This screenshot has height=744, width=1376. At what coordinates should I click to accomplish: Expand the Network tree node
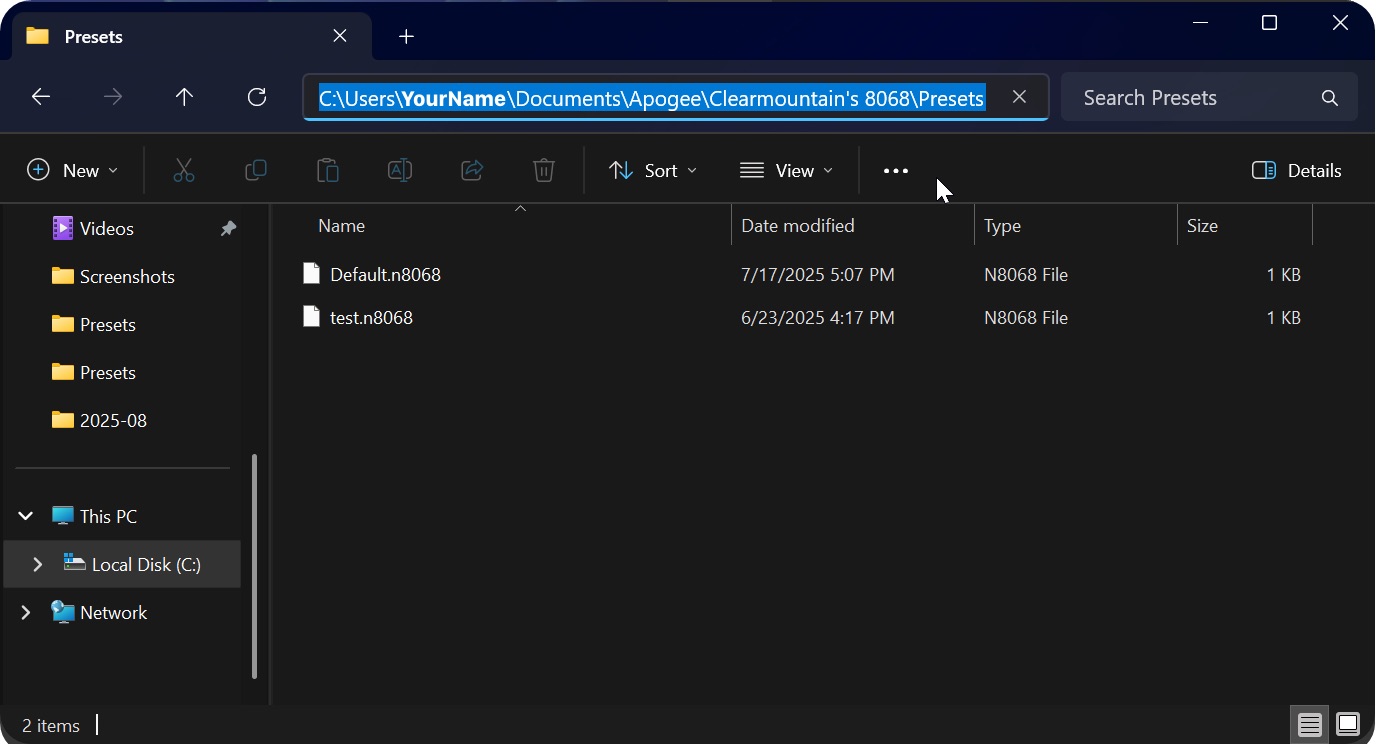point(26,613)
